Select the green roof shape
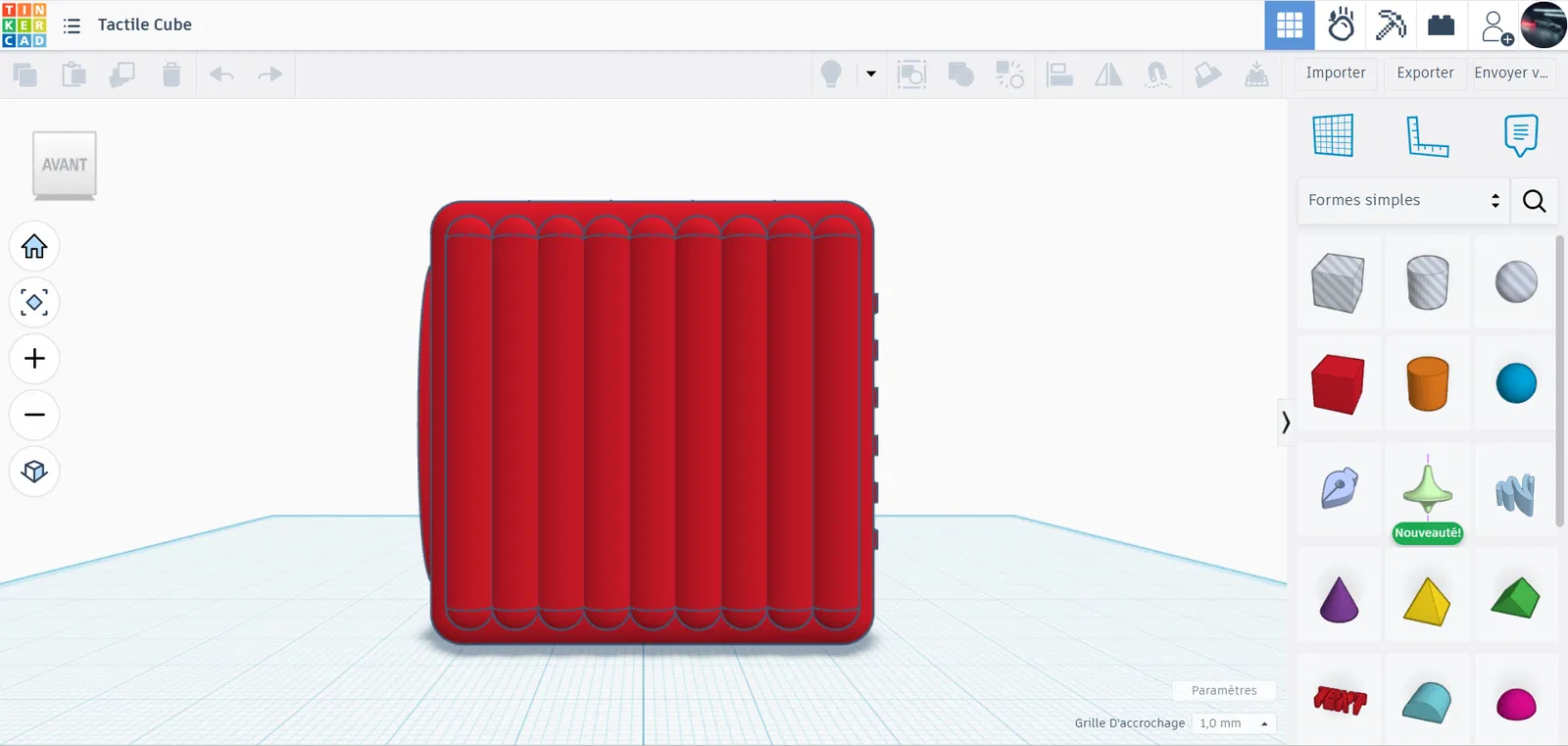This screenshot has height=746, width=1568. pos(1516,599)
